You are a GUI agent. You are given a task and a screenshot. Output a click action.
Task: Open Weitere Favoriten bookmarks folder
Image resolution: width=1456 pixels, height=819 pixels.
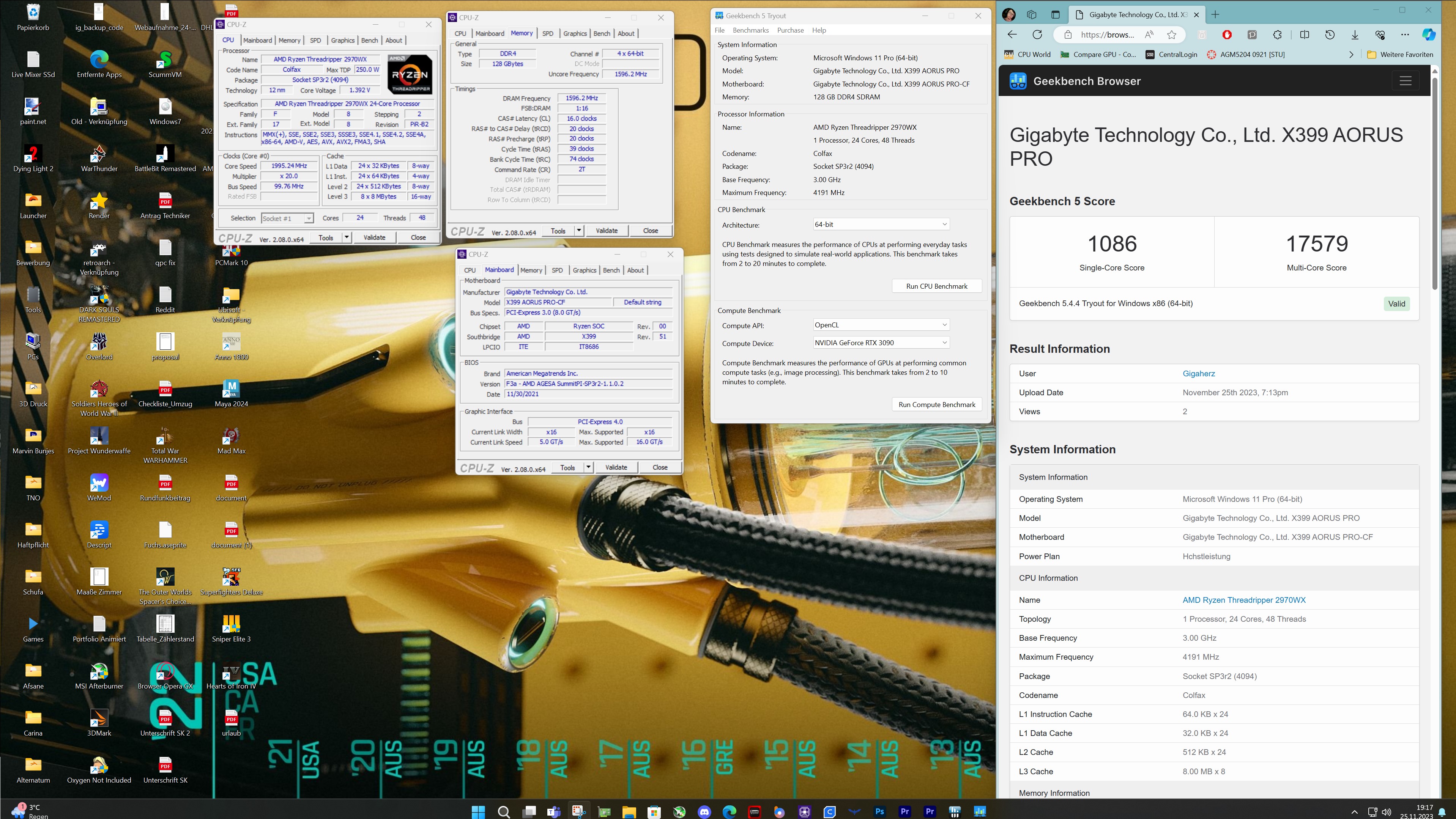(1399, 54)
